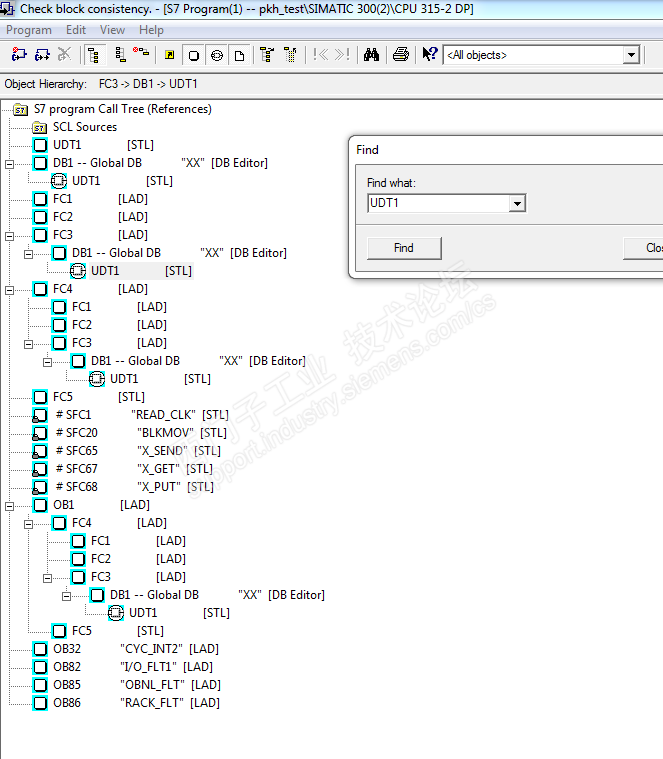Collapse FC3 under top-level FC4
The height and width of the screenshot is (759, 663).
tap(29, 344)
